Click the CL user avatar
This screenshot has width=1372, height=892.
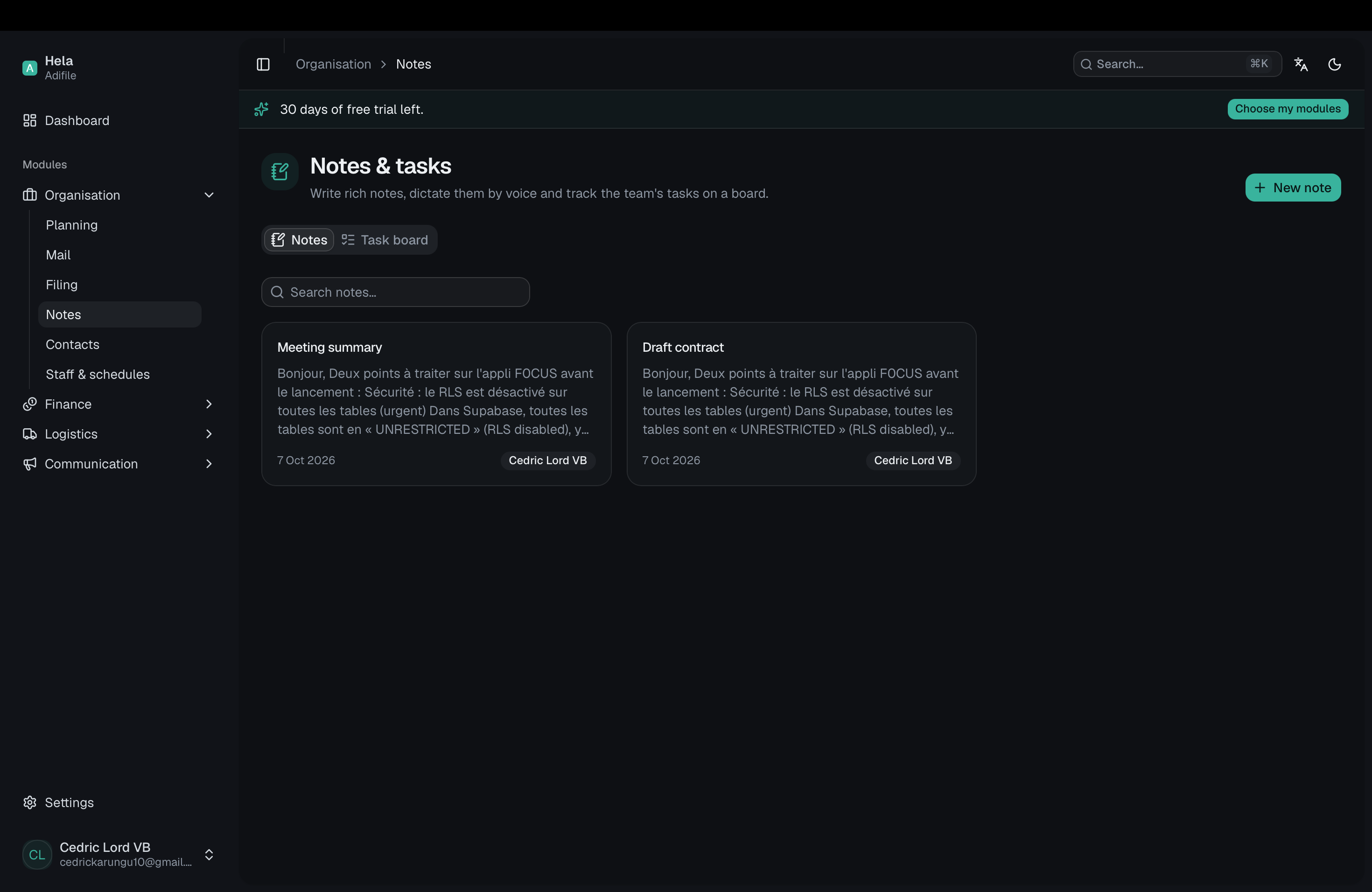pos(37,855)
